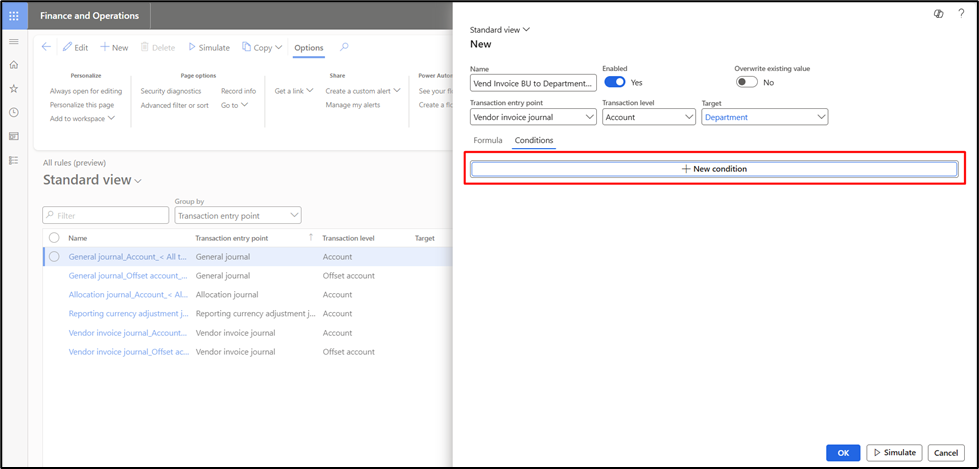Open the Target Department dropdown
The width and height of the screenshot is (979, 469).
coord(765,117)
